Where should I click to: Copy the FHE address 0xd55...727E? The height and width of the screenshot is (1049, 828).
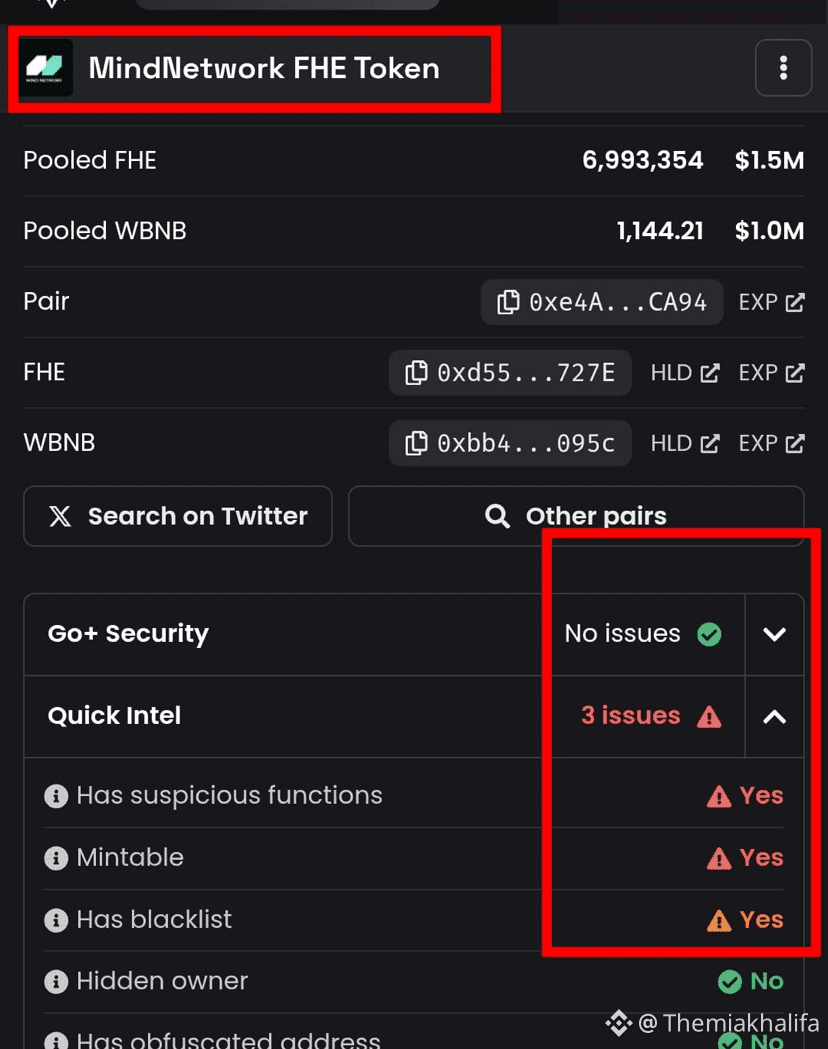(x=510, y=373)
